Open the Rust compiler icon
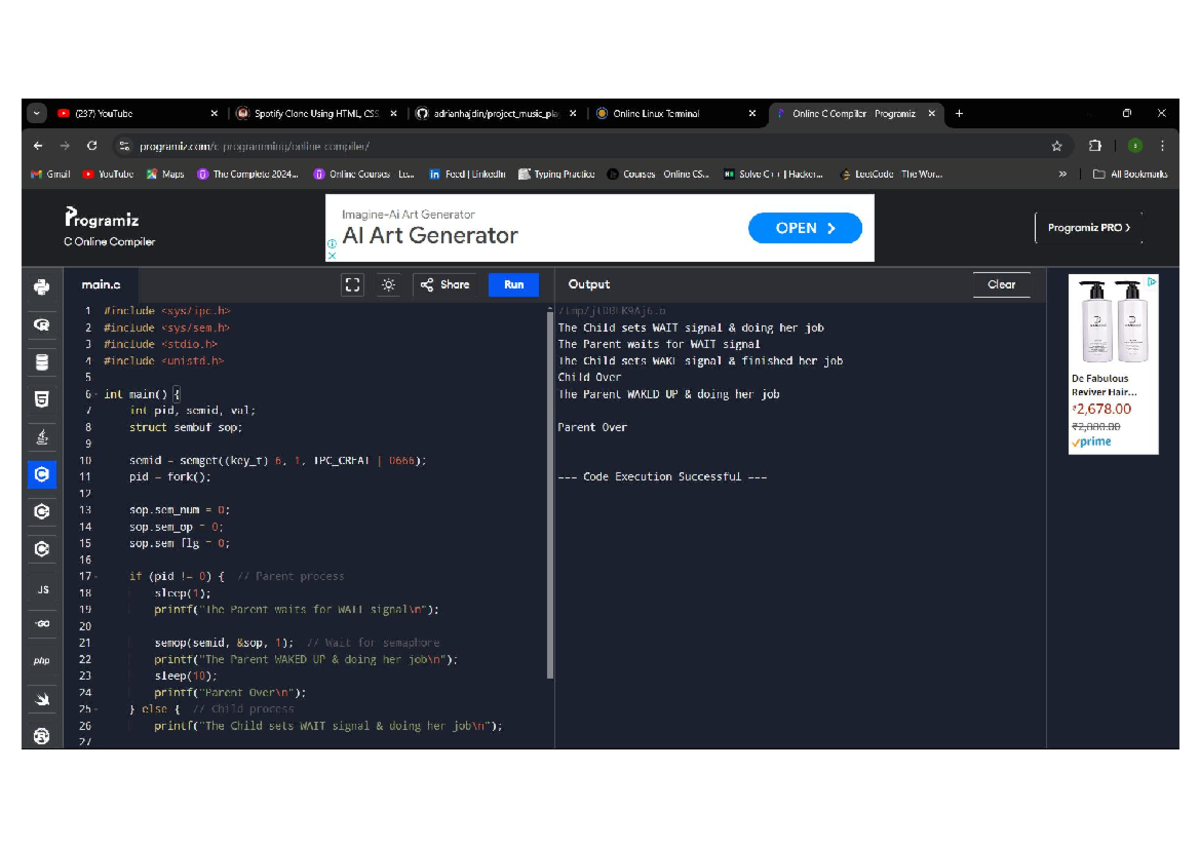1200x848 pixels. click(42, 736)
